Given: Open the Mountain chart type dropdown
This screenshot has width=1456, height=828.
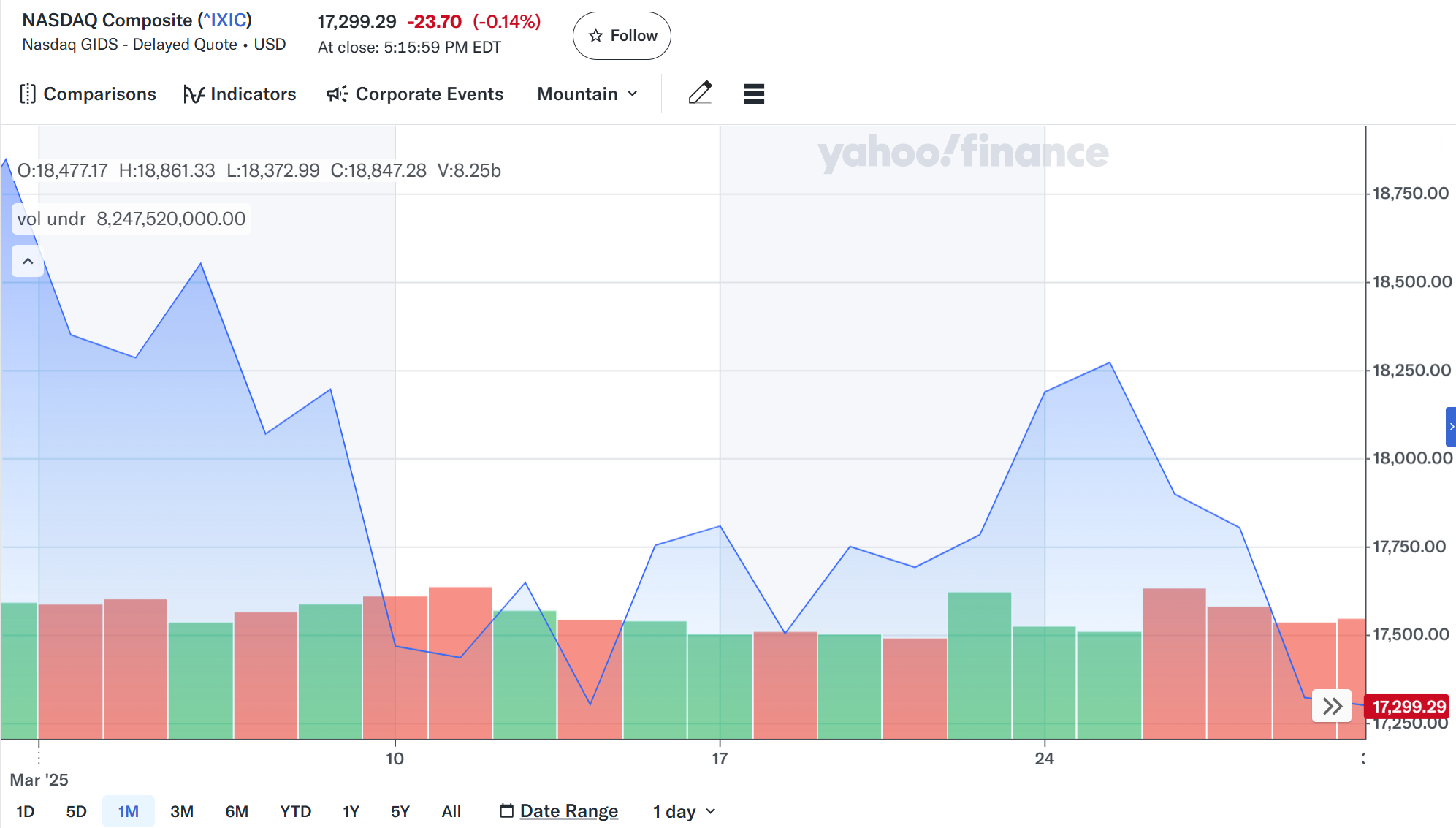Looking at the screenshot, I should (587, 94).
